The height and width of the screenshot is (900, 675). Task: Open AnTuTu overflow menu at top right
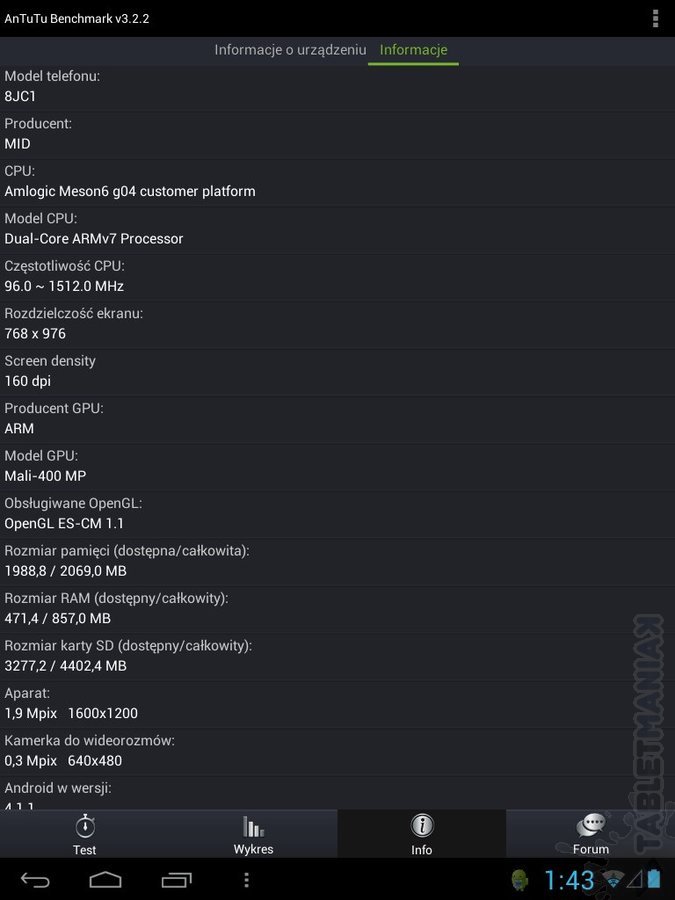pos(655,18)
